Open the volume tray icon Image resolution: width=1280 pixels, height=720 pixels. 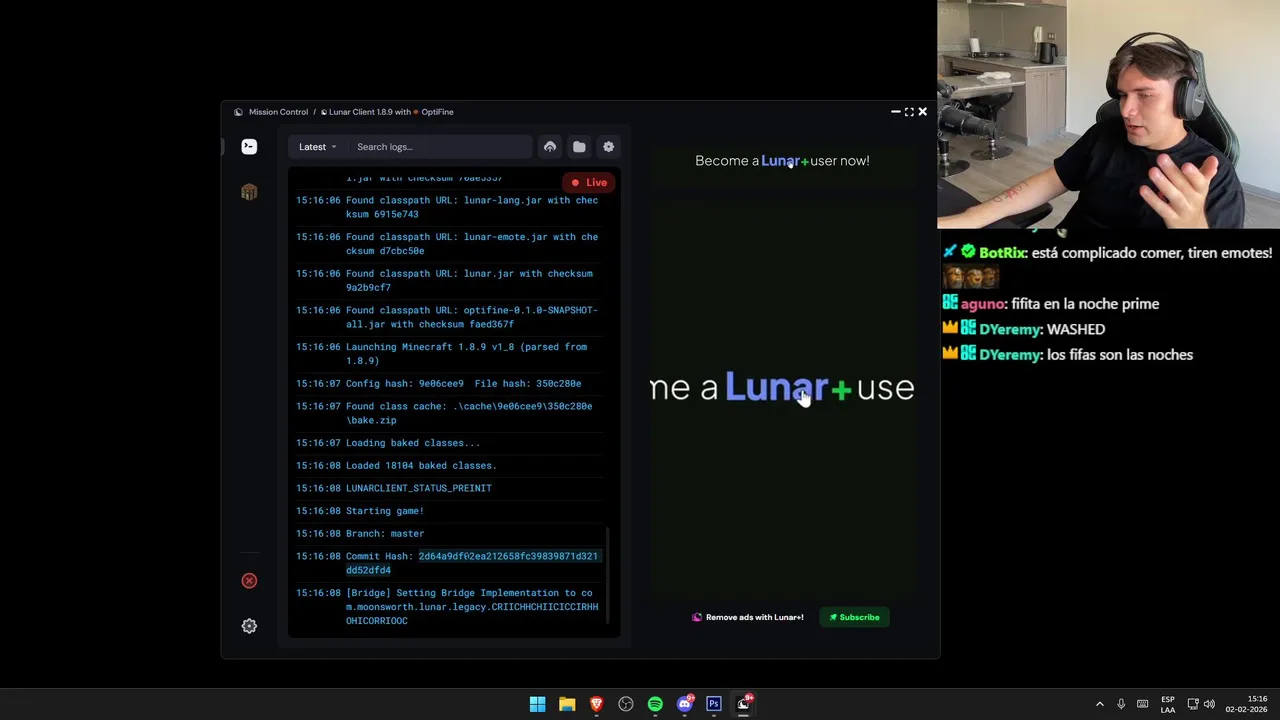(x=1209, y=704)
